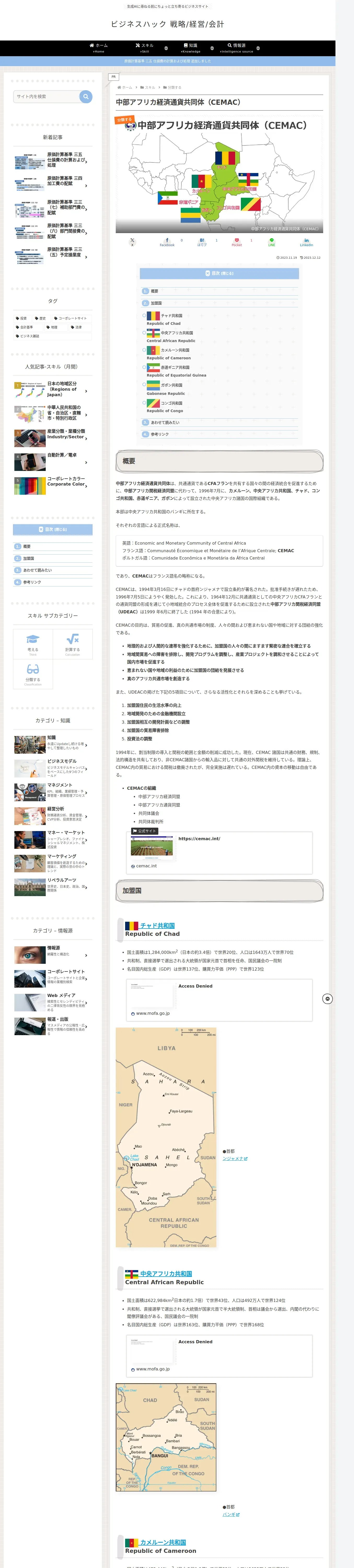
Task: Open 情報源 Intelligence source navigation item
Action: click(237, 48)
